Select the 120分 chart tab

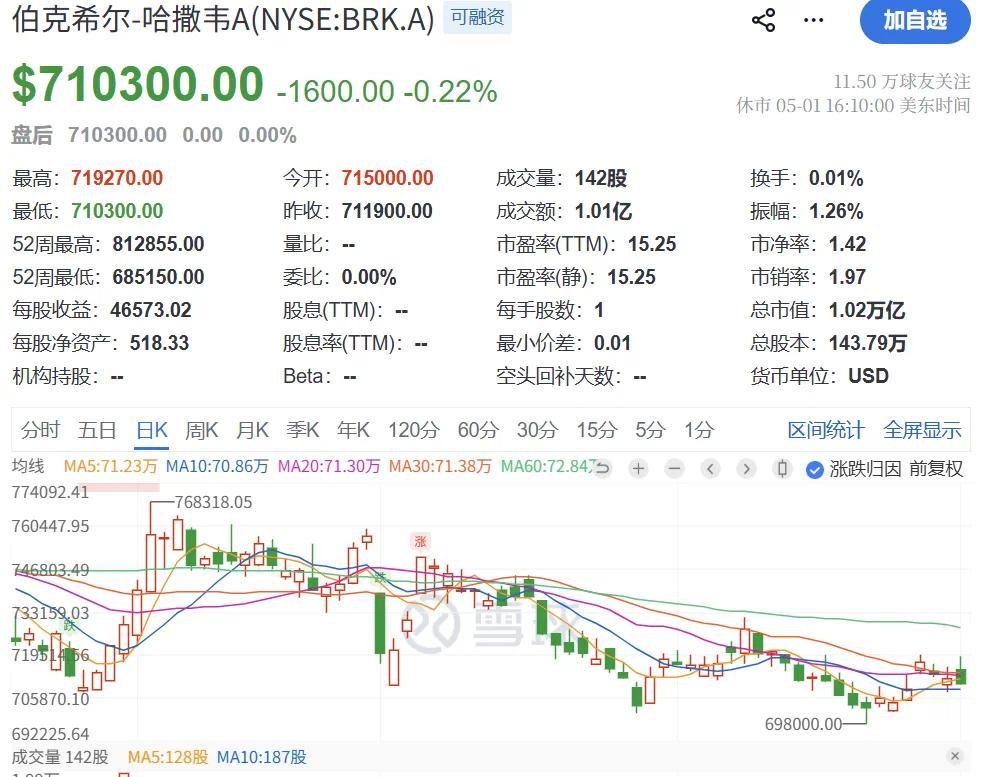click(x=414, y=430)
